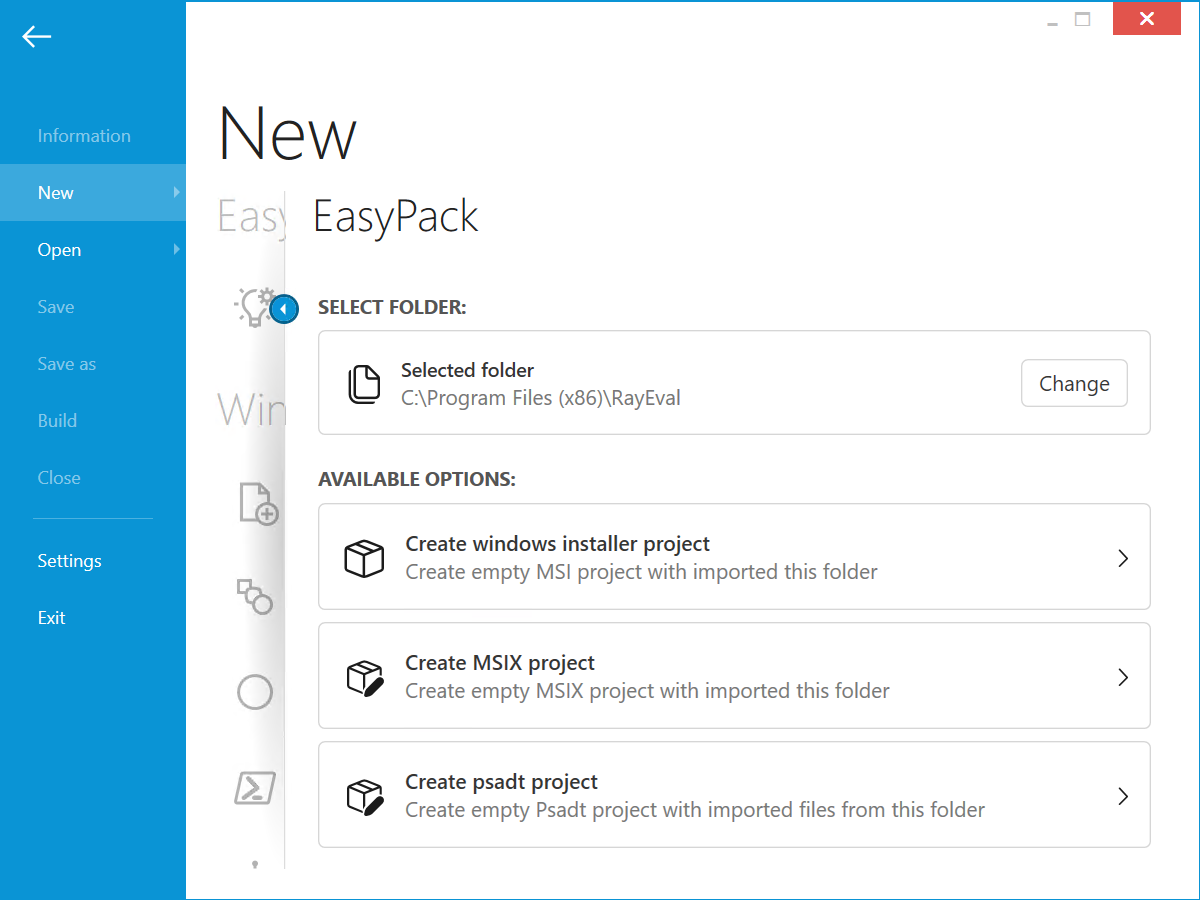
Task: Click Exit in the sidebar
Action: [x=51, y=617]
